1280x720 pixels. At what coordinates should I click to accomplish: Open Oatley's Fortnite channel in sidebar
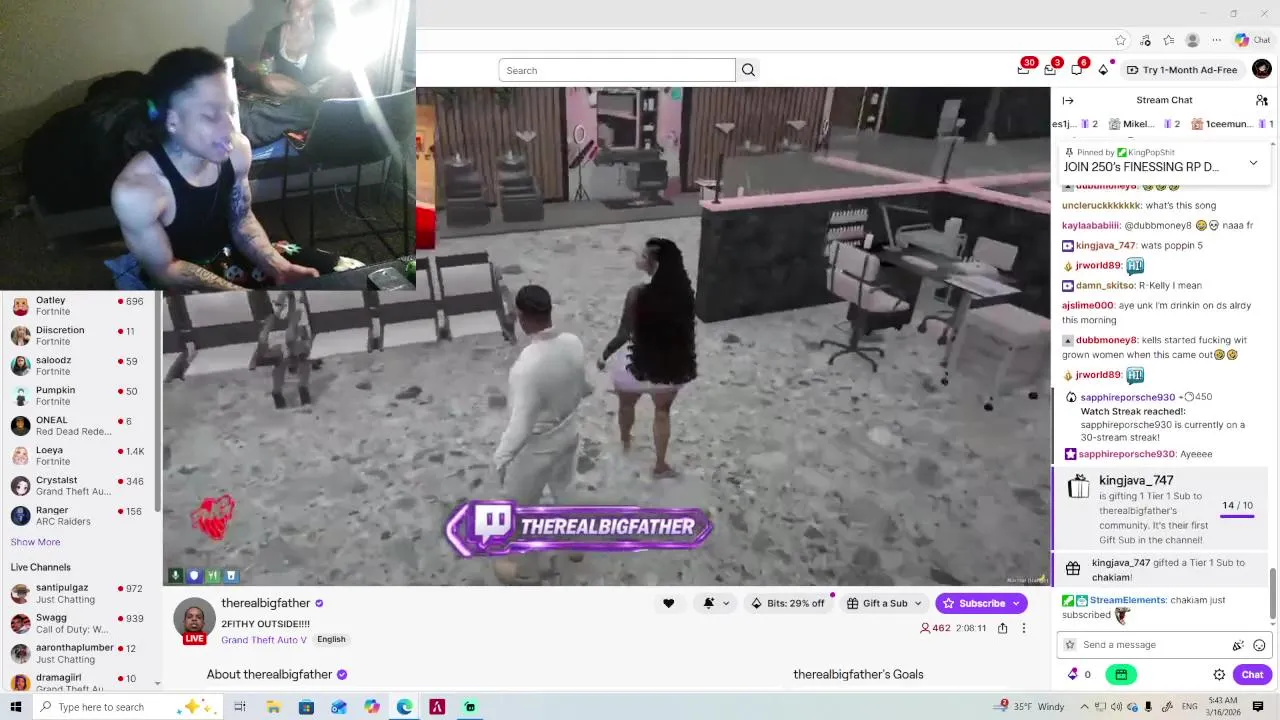pyautogui.click(x=80, y=306)
